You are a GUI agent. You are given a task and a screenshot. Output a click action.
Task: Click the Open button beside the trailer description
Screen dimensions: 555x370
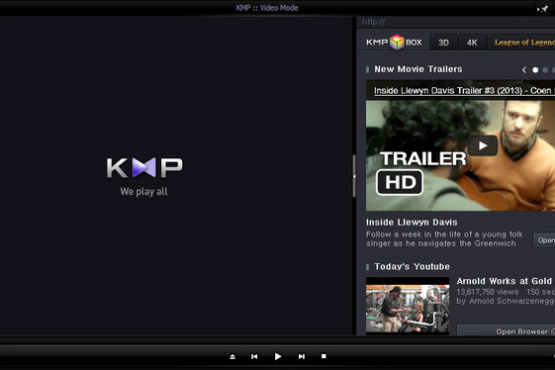click(x=545, y=240)
